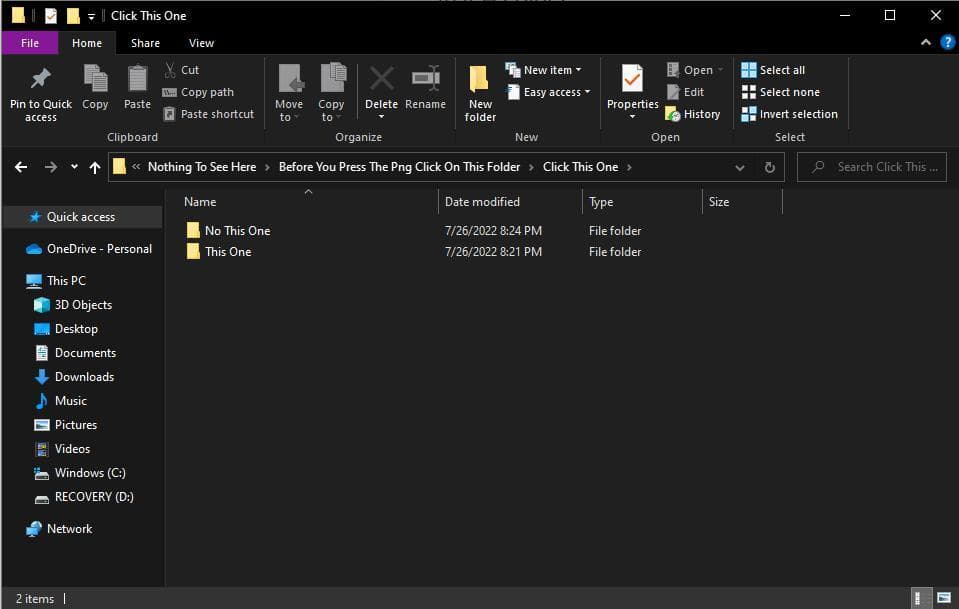Click Nothing To See Here breadcrumb
This screenshot has width=959, height=609.
202,167
